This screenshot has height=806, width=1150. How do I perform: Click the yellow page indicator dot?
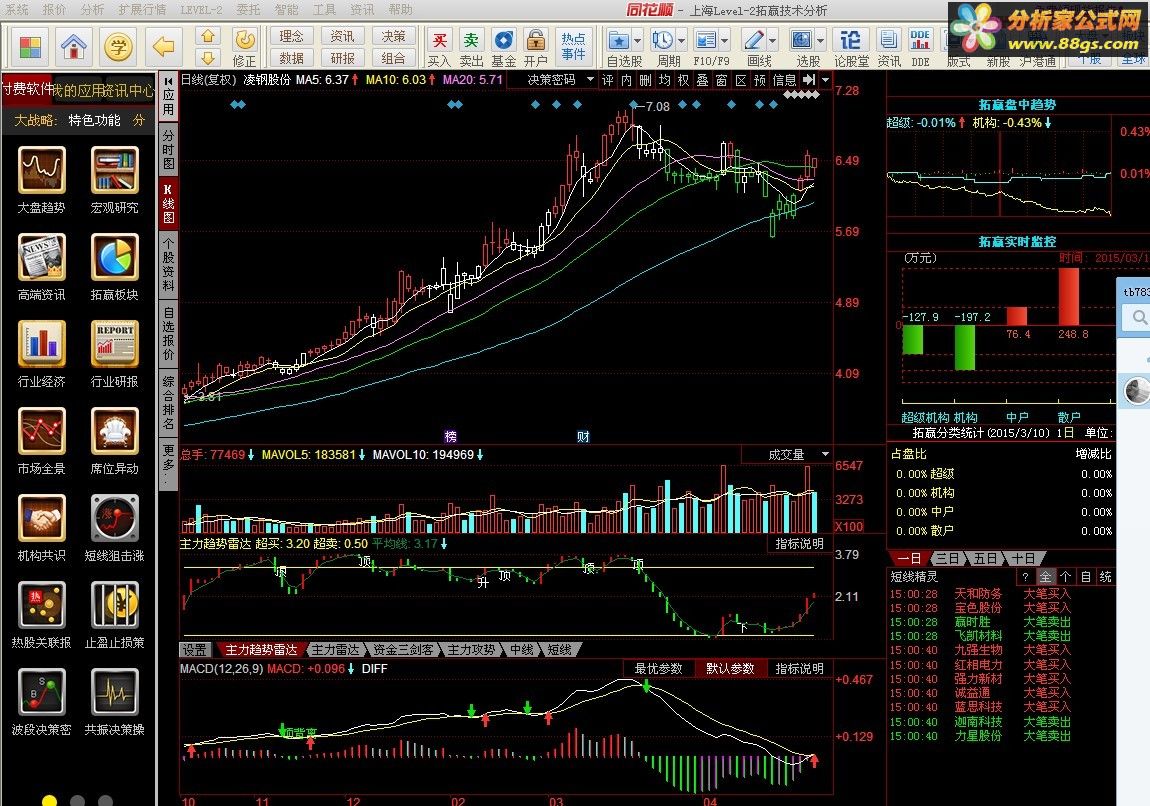pyautogui.click(x=50, y=801)
